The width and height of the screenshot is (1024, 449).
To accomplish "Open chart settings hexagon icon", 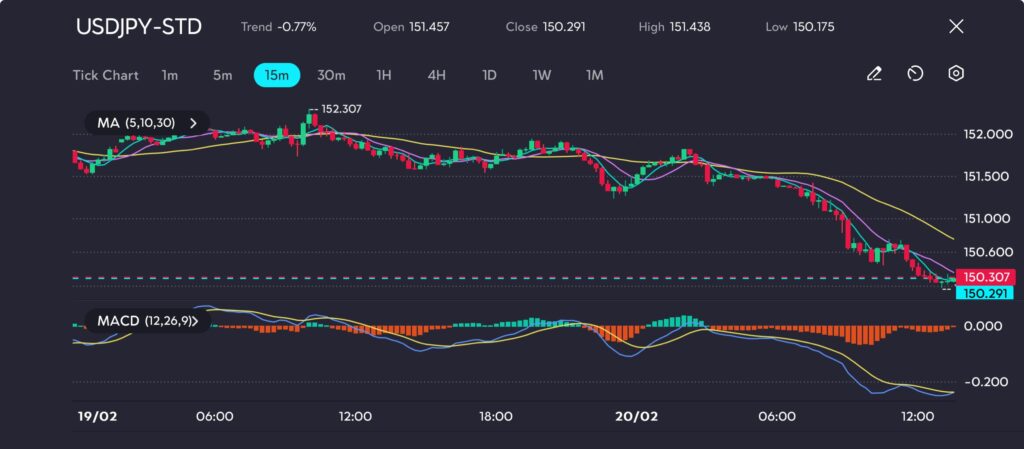I will click(956, 74).
